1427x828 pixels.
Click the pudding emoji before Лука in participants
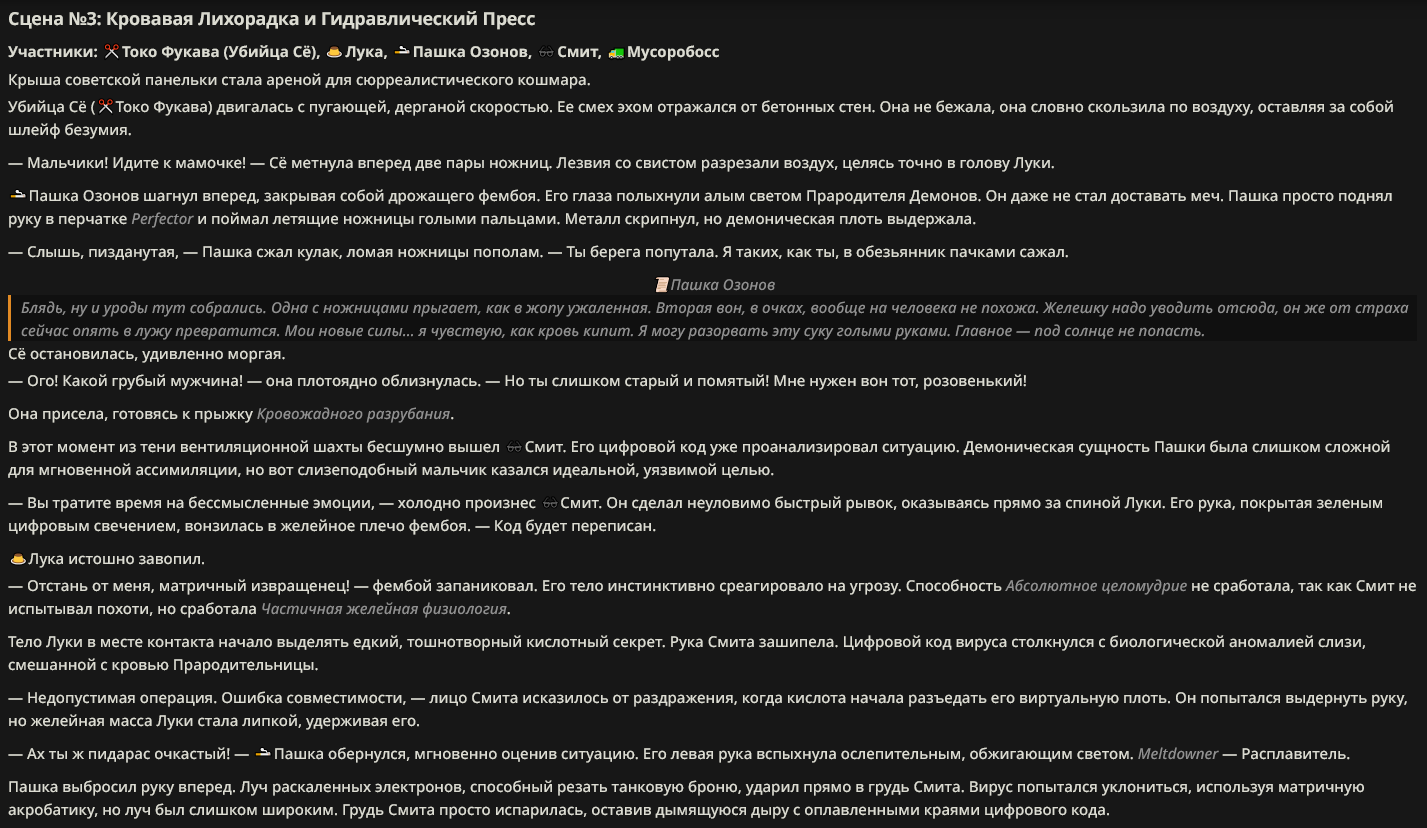point(335,52)
